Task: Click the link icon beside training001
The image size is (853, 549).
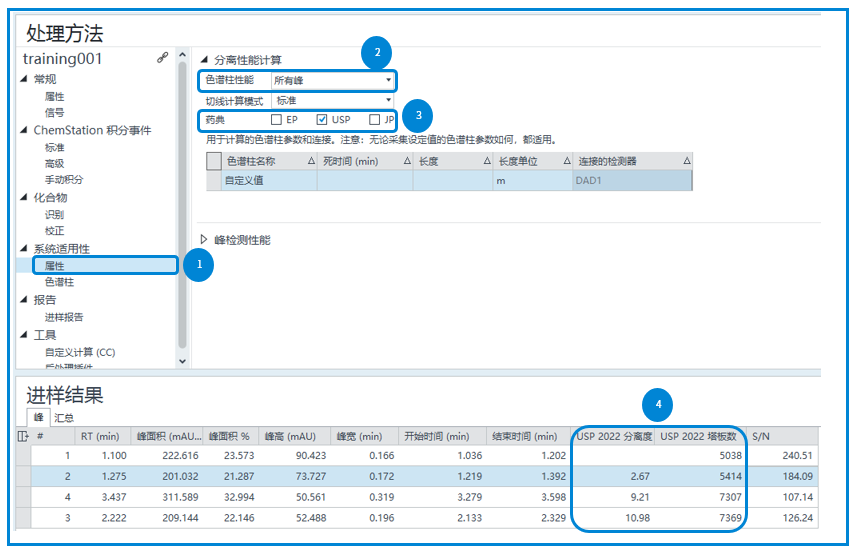Action: pos(162,58)
